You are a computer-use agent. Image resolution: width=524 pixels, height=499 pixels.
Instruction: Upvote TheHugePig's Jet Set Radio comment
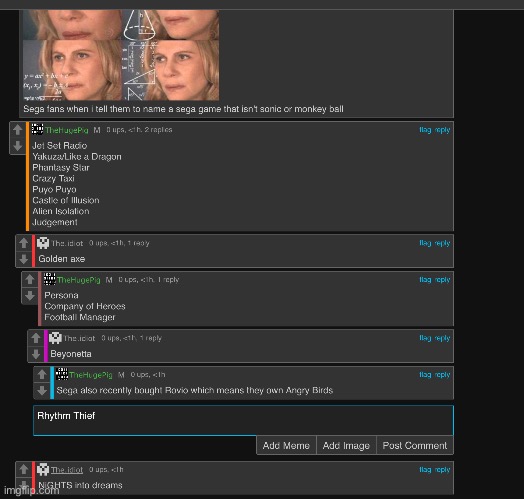(x=18, y=130)
